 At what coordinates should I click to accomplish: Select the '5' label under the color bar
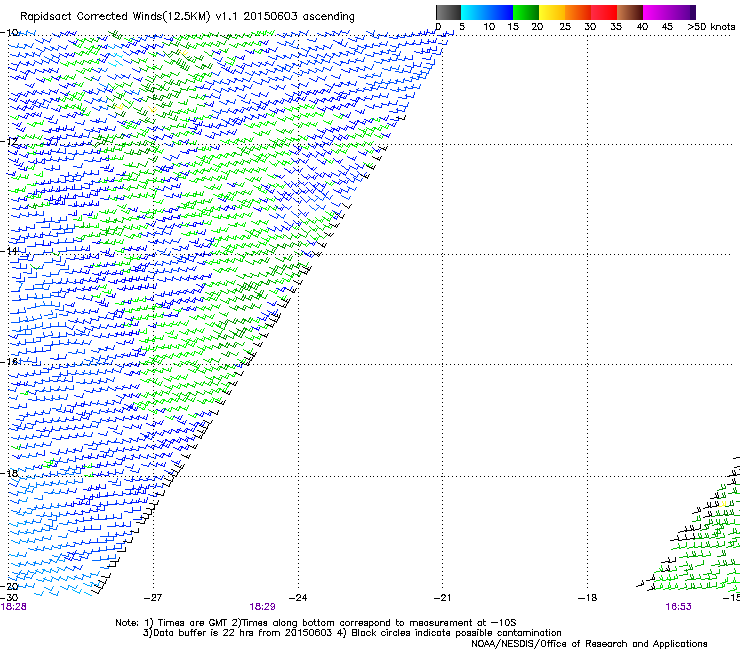pyautogui.click(x=462, y=27)
